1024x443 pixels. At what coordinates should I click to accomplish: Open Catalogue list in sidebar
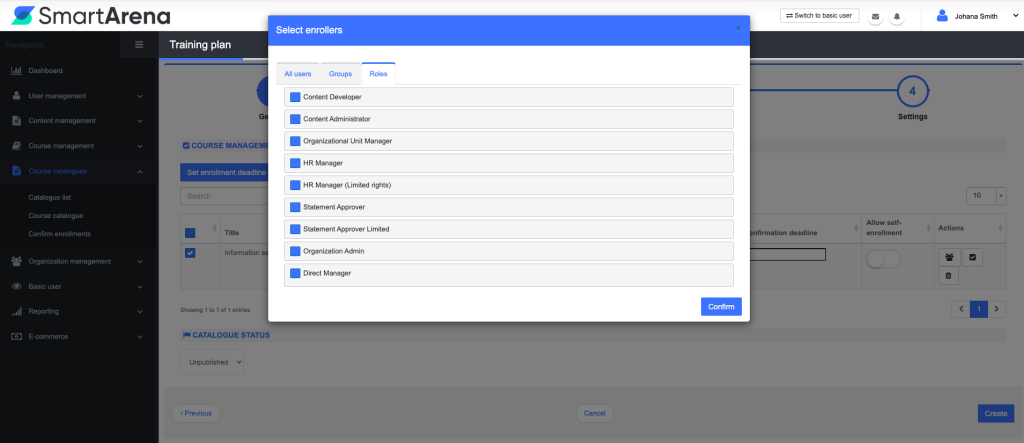point(50,197)
